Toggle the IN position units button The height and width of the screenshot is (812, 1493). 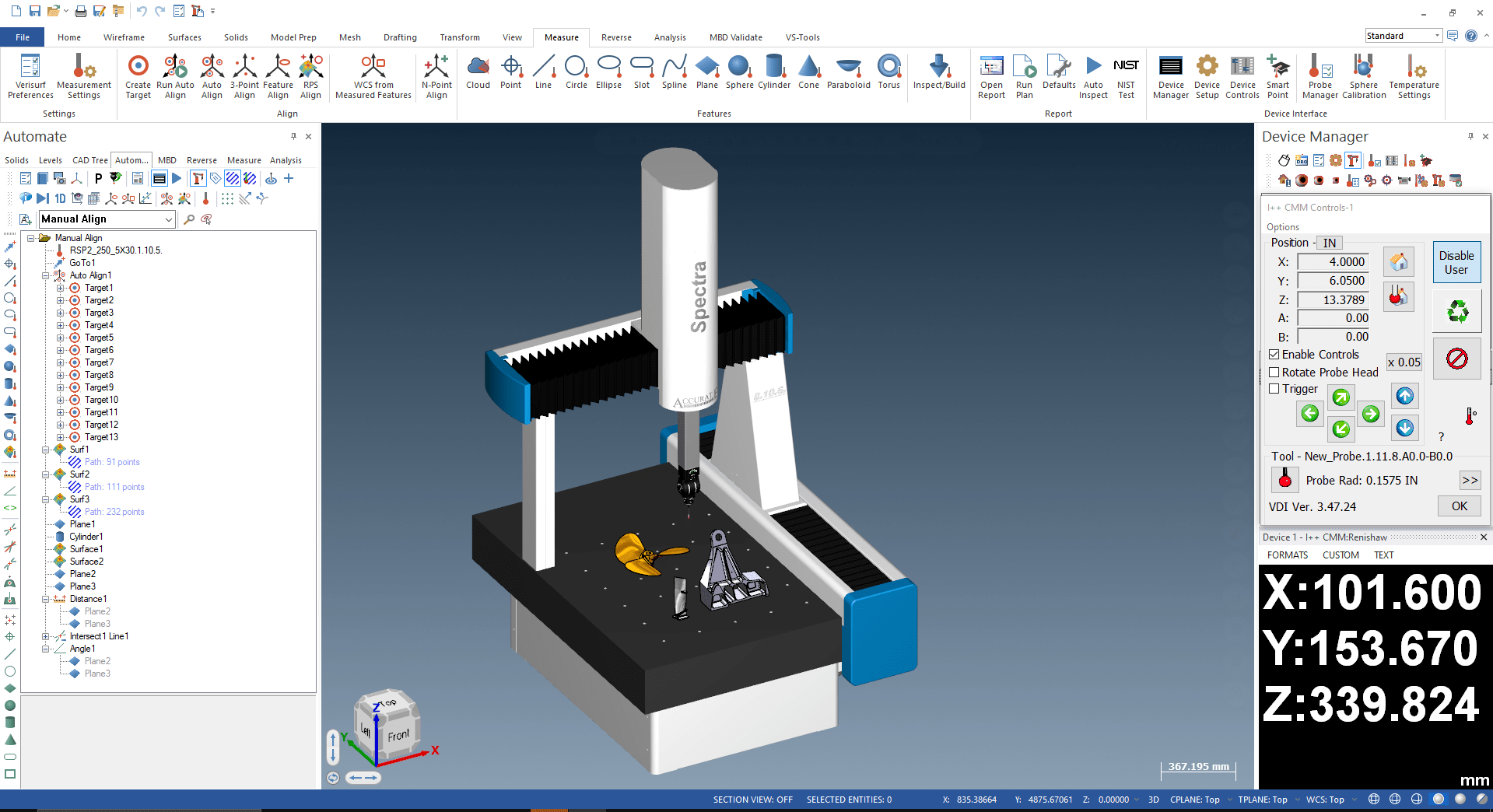[x=1330, y=243]
